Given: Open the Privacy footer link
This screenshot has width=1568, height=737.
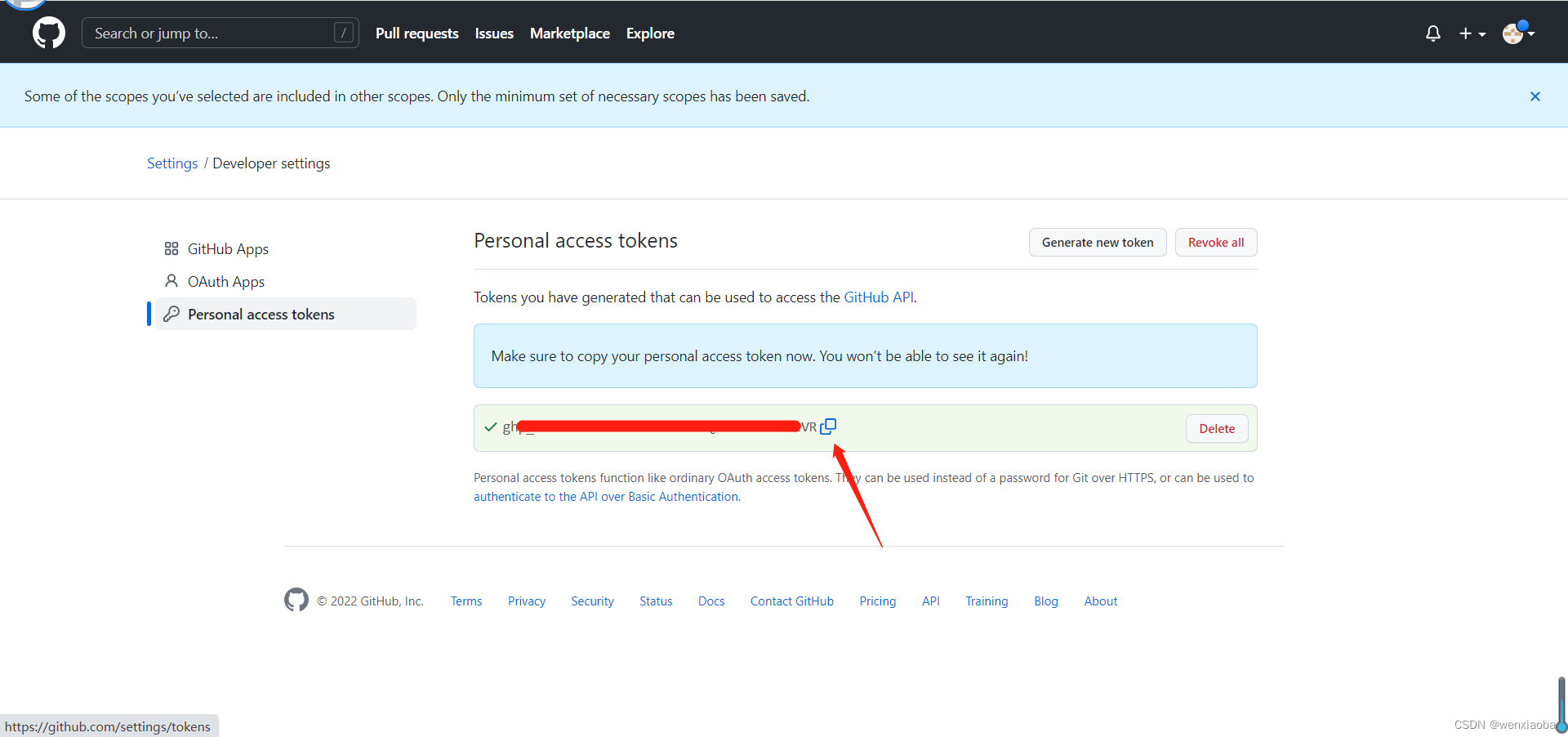Looking at the screenshot, I should [x=527, y=601].
